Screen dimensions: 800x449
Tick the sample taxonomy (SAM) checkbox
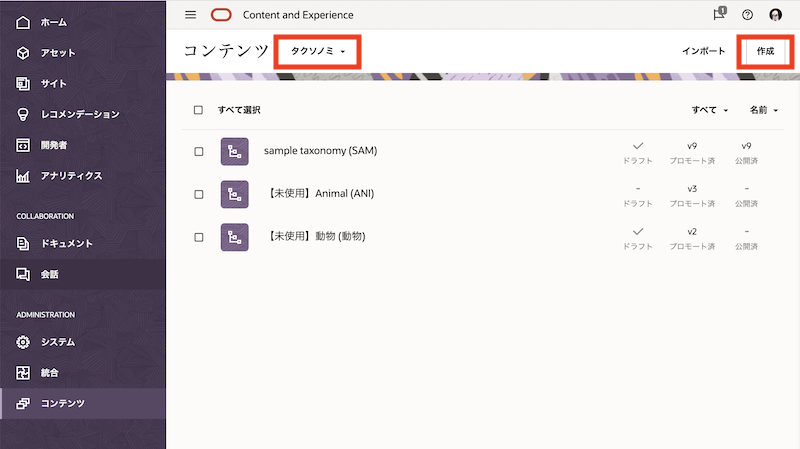(x=198, y=152)
